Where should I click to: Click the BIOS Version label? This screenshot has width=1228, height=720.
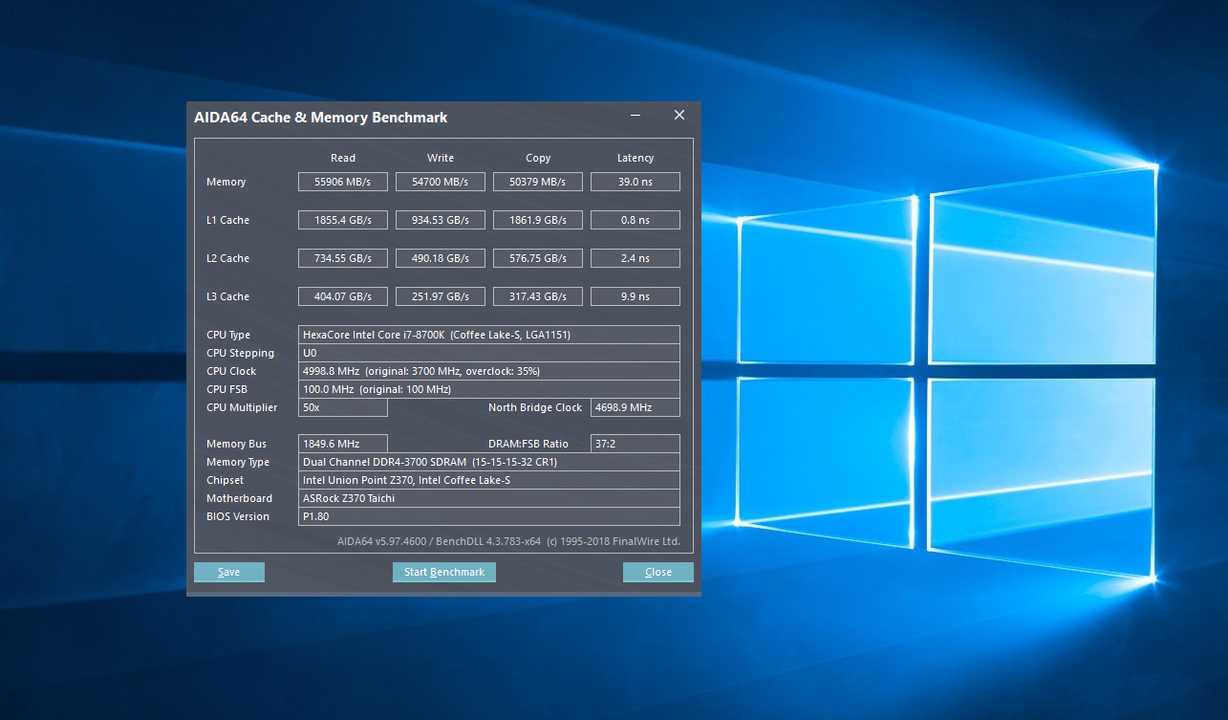(x=238, y=516)
